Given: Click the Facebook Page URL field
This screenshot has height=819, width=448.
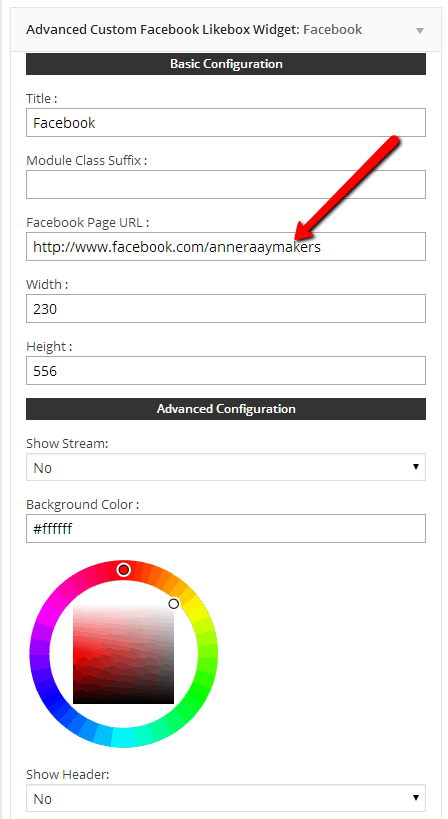Looking at the screenshot, I should pyautogui.click(x=226, y=247).
